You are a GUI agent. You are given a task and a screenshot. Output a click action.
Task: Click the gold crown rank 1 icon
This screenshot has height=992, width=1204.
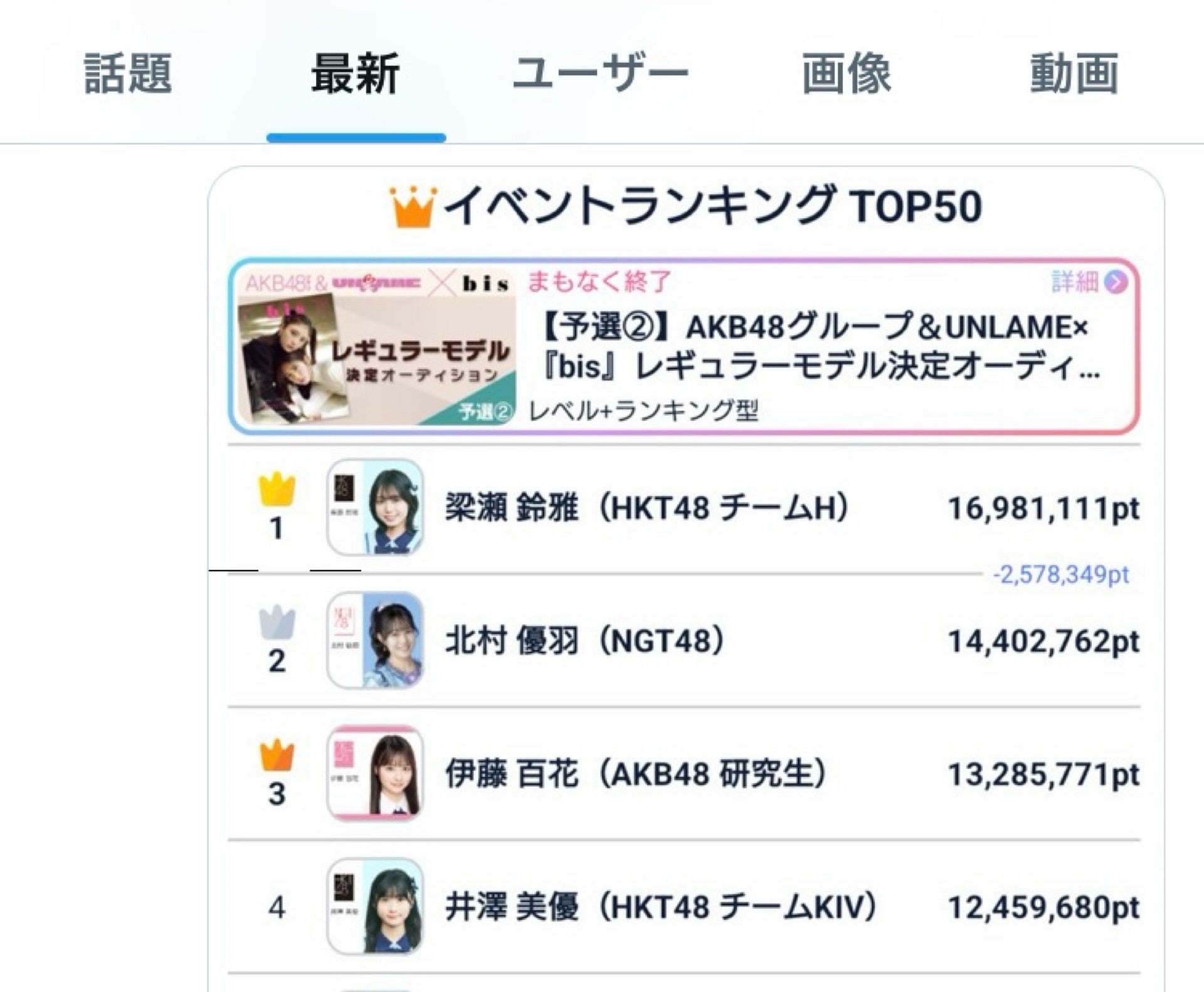277,490
